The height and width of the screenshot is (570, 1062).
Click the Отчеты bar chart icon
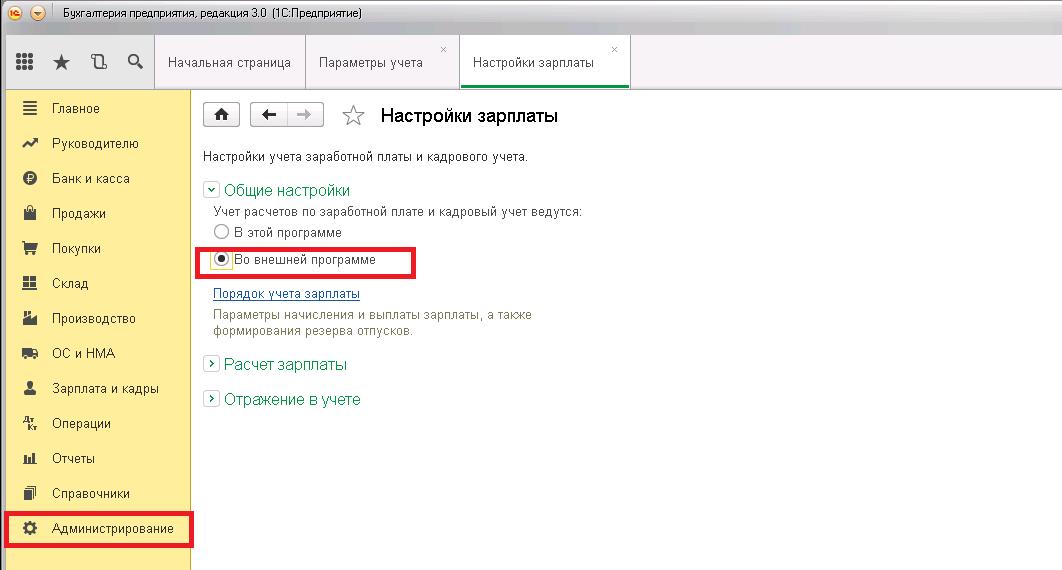click(30, 458)
